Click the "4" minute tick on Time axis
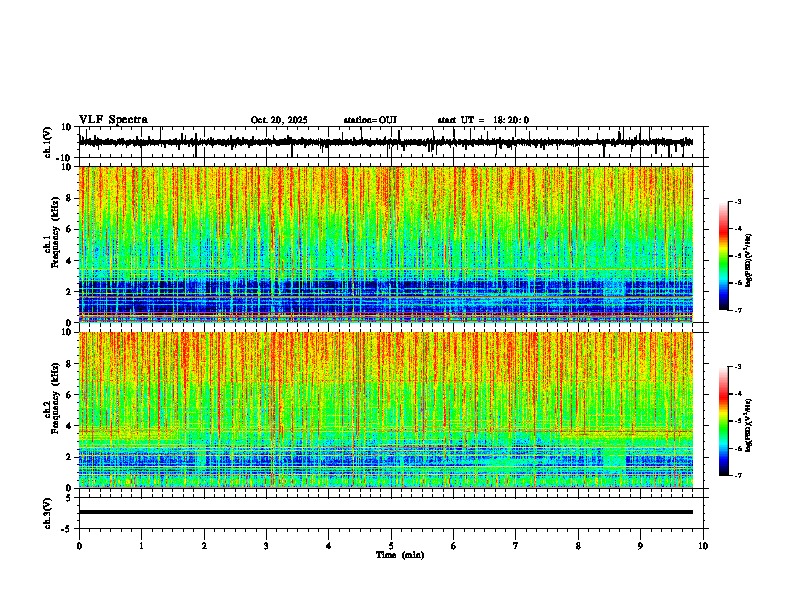Screen dimensions: 792x612 point(329,546)
